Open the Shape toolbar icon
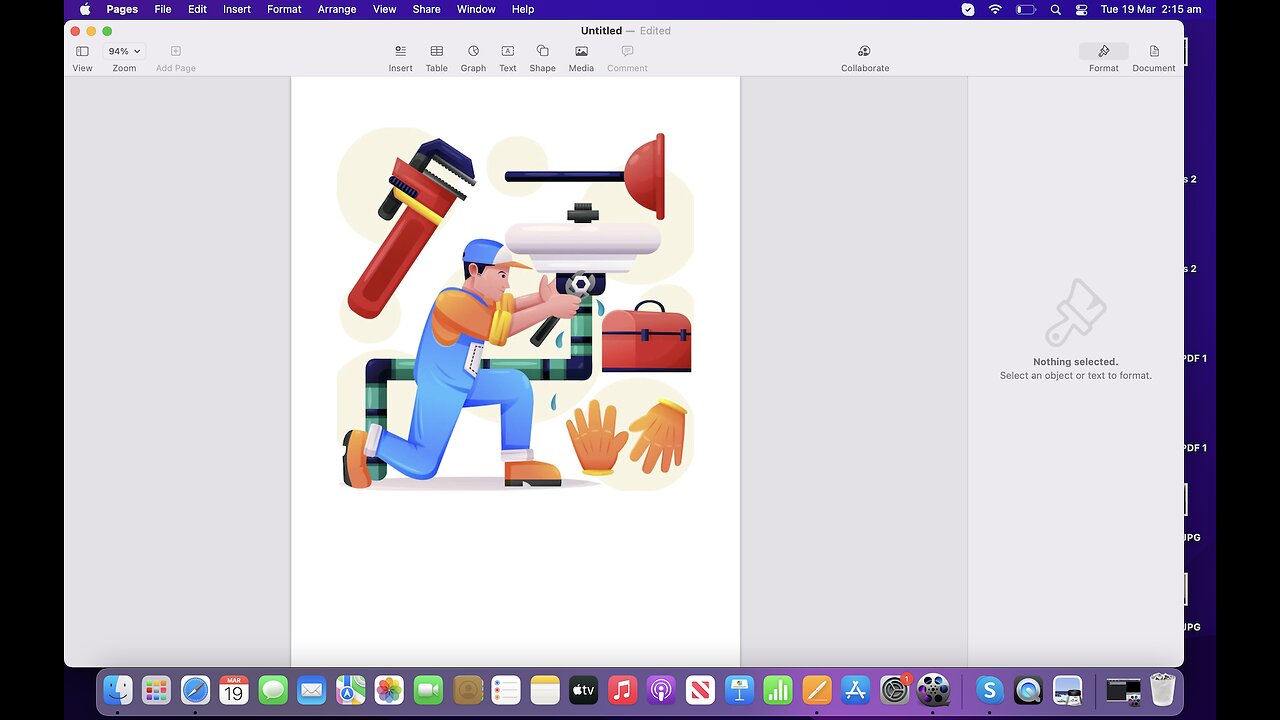 point(542,51)
